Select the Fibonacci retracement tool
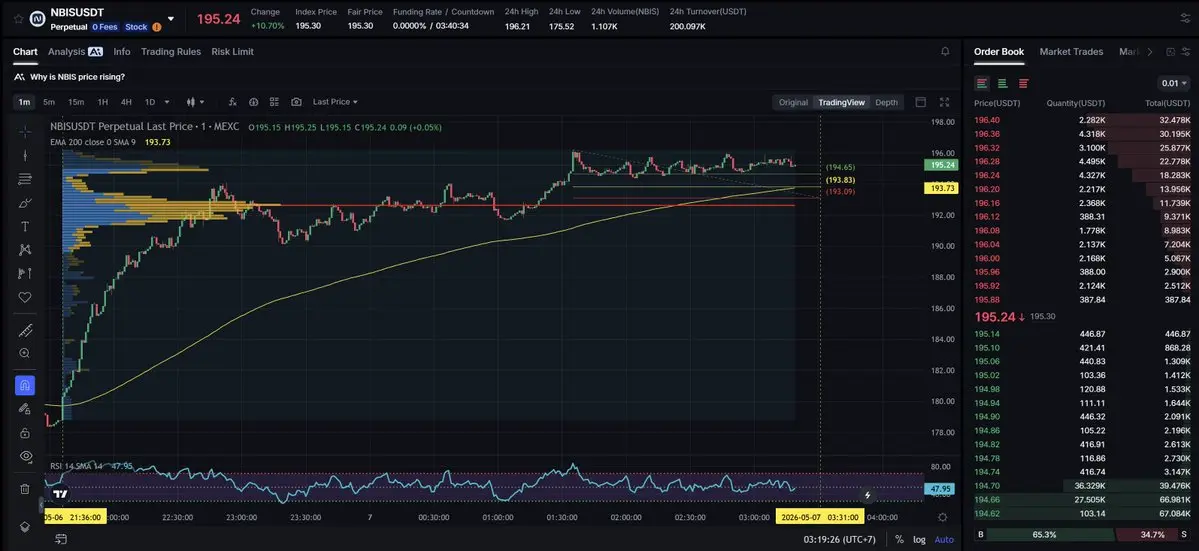The width and height of the screenshot is (1199, 551). (x=24, y=179)
